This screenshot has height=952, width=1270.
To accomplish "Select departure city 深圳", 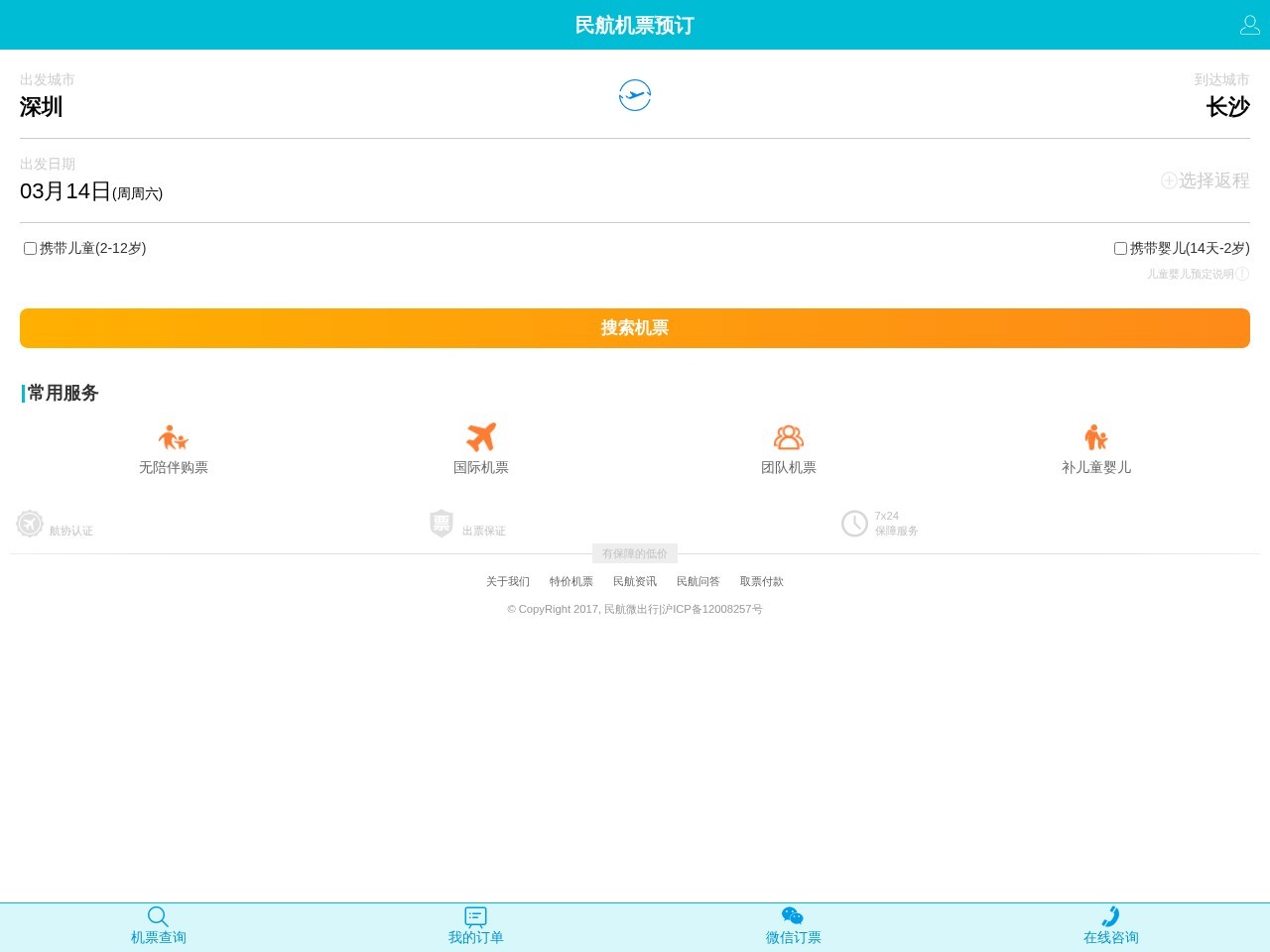I will 42,107.
